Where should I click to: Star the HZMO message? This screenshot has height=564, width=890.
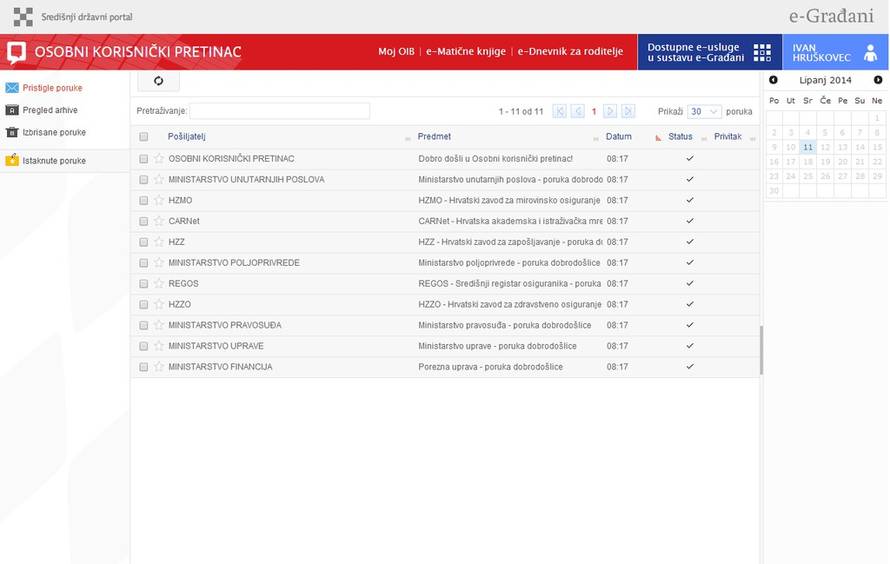158,201
